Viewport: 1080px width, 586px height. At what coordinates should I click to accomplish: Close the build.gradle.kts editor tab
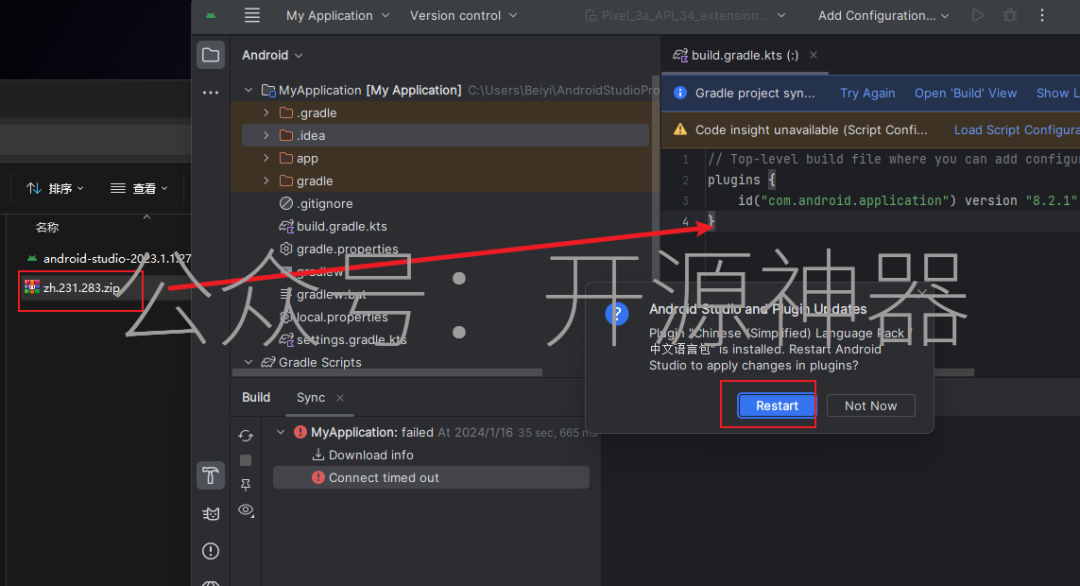[x=813, y=55]
